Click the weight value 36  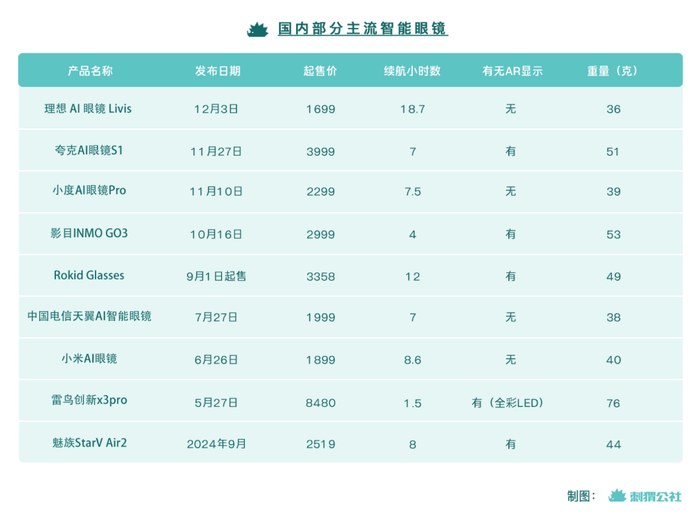pos(613,109)
